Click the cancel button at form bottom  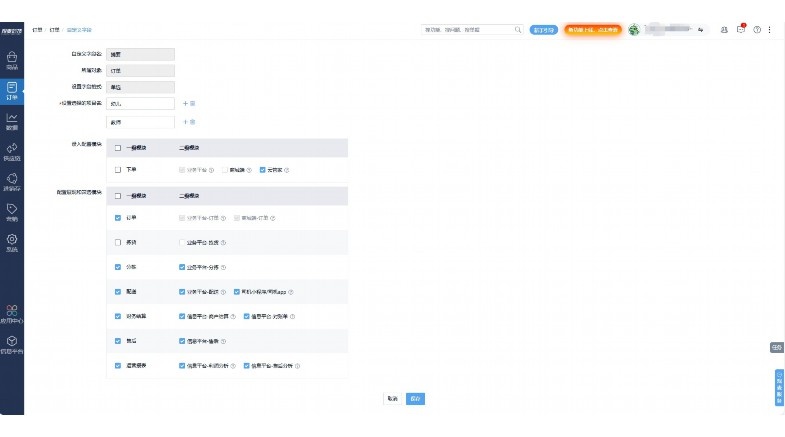[392, 398]
